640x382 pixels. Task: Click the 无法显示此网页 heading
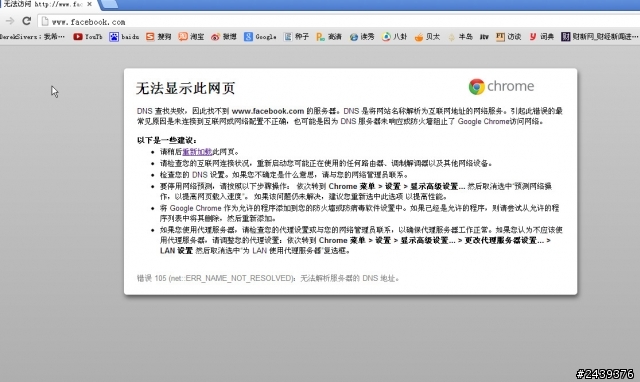(x=185, y=88)
